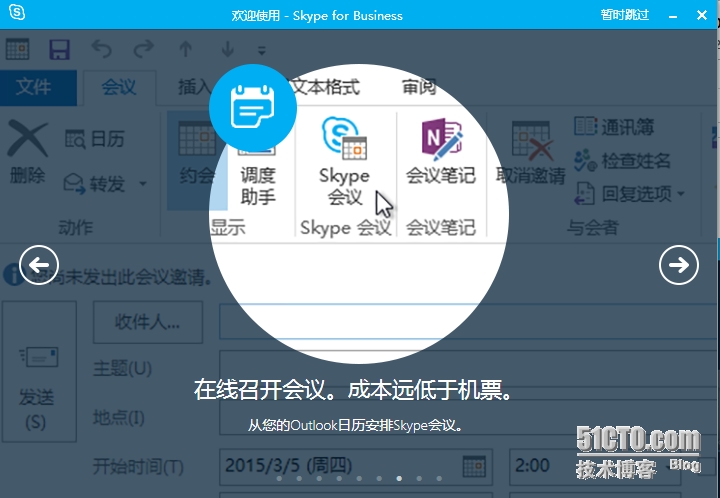Screen dimensions: 720x498
Task: Select the currently active seventh slide dot
Action: (399, 478)
